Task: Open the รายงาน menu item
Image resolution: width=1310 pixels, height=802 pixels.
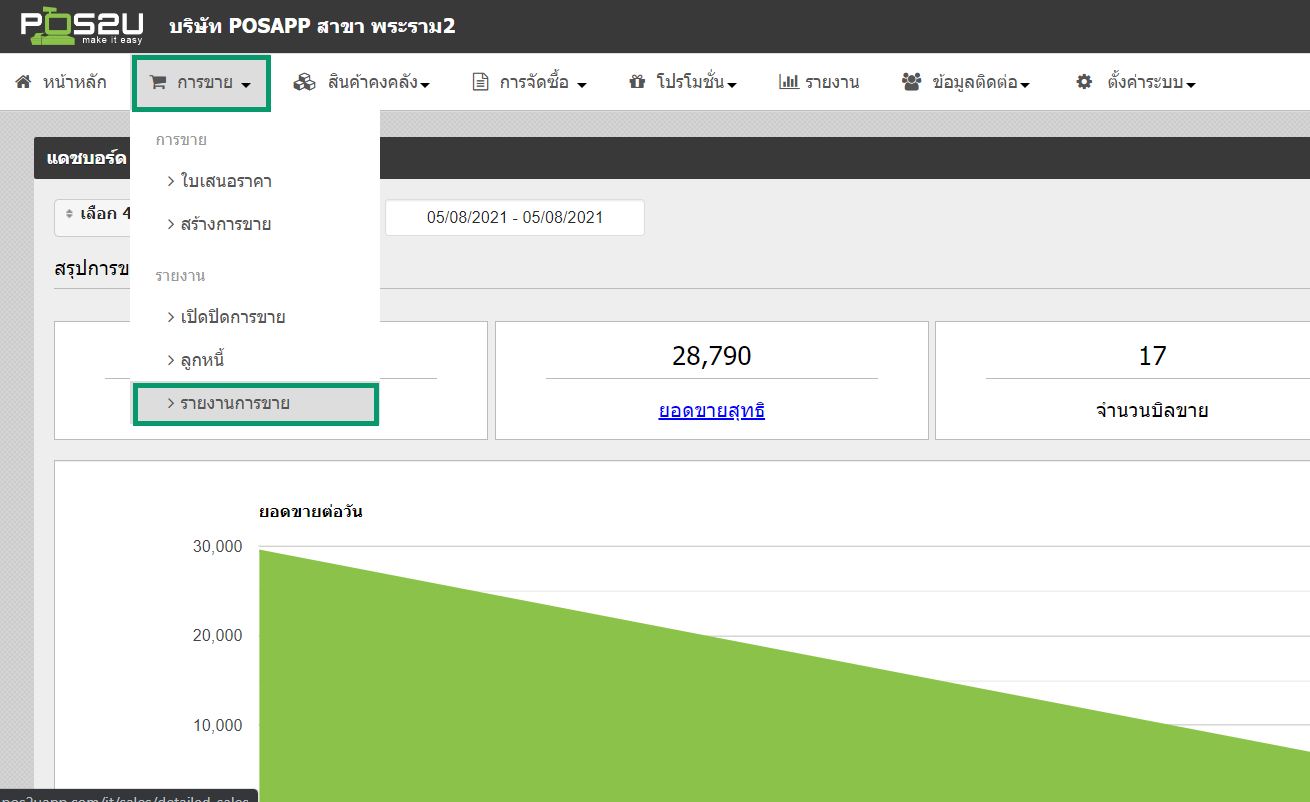Action: (x=819, y=82)
